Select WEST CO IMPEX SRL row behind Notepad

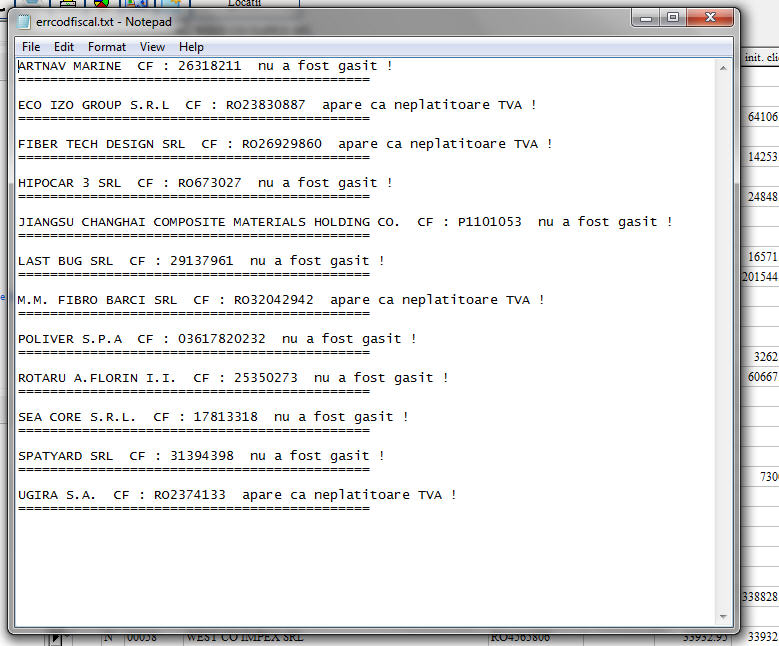[244, 638]
